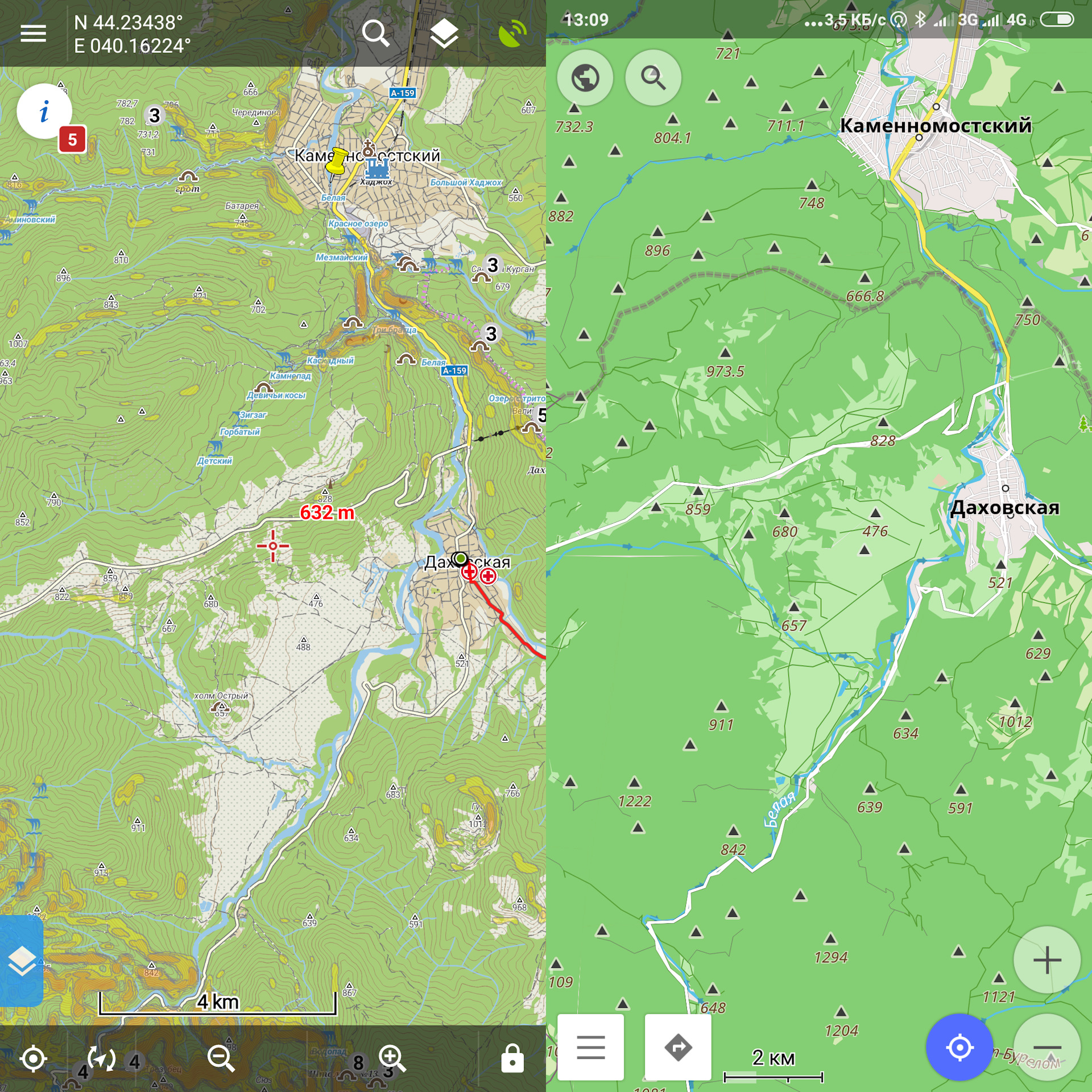Image resolution: width=1092 pixels, height=1092 pixels.
Task: Tap the battery indicator in the status bar
Action: coord(1057,20)
